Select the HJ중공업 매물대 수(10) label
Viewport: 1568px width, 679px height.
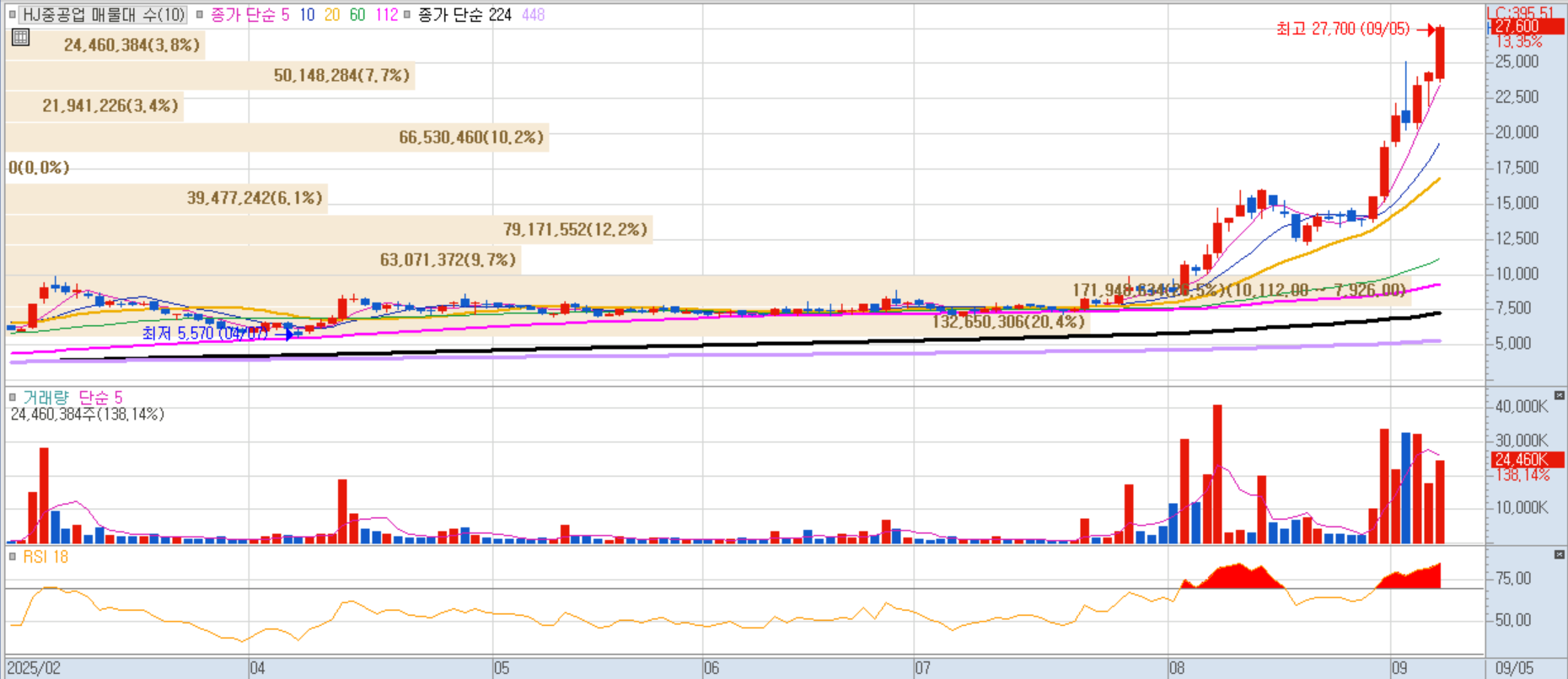pos(103,14)
